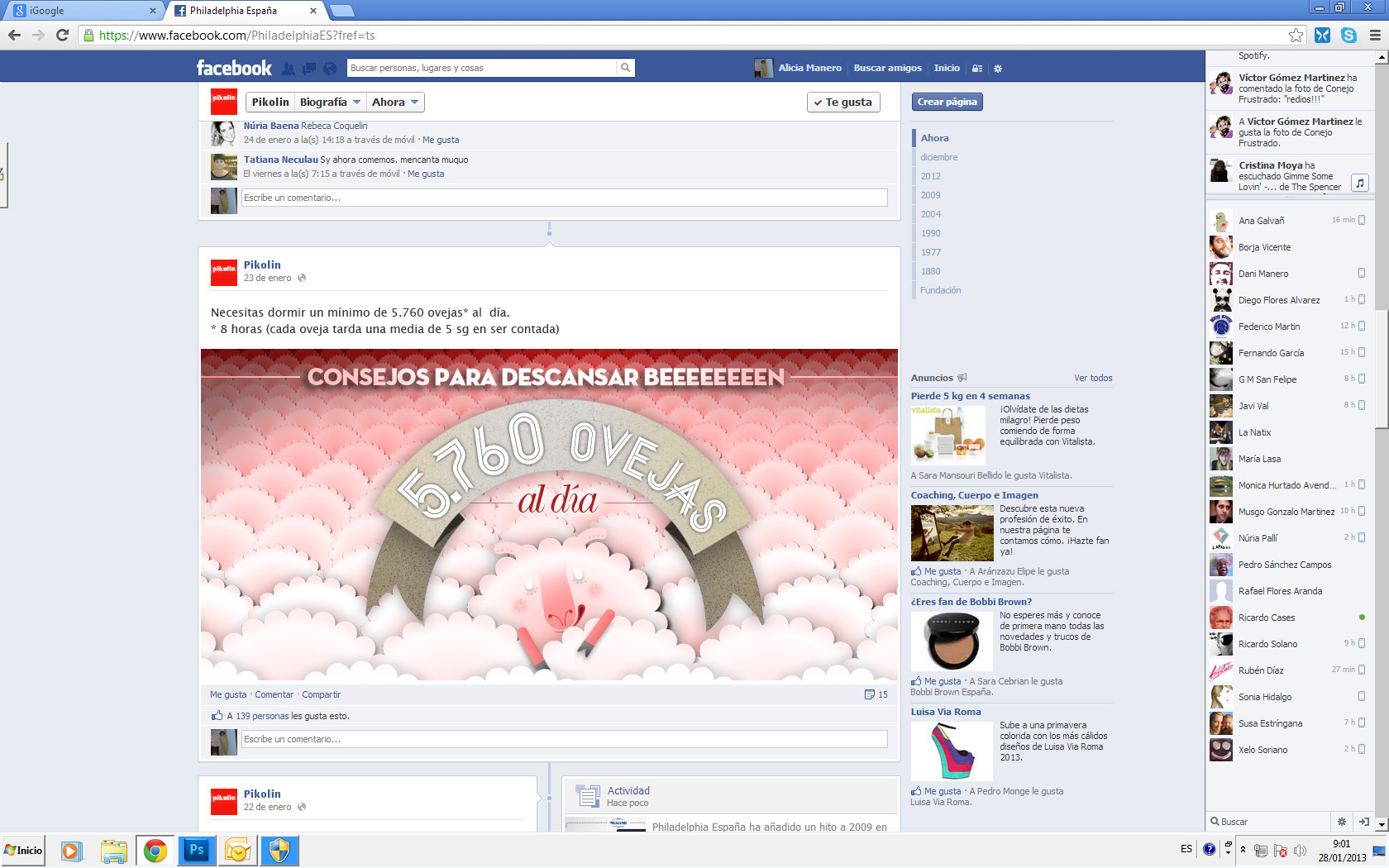Open Facebook notifications globe icon
Screen dimensions: 1389x868
point(330,69)
